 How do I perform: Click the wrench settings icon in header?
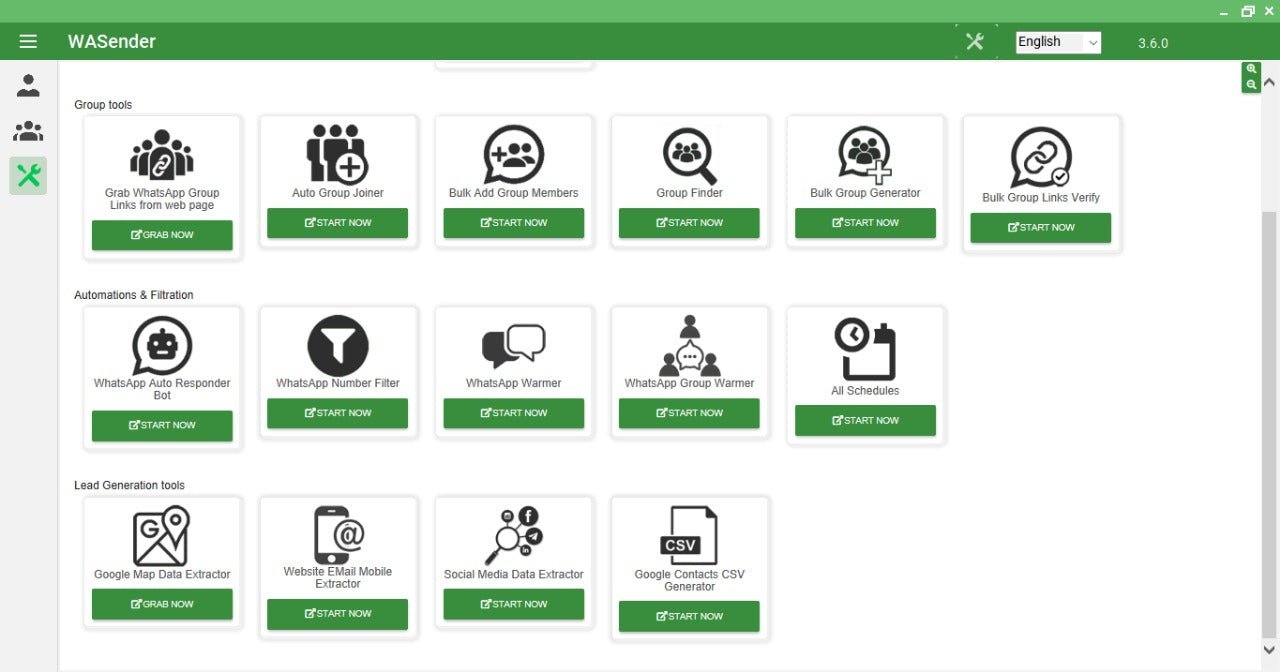(975, 41)
